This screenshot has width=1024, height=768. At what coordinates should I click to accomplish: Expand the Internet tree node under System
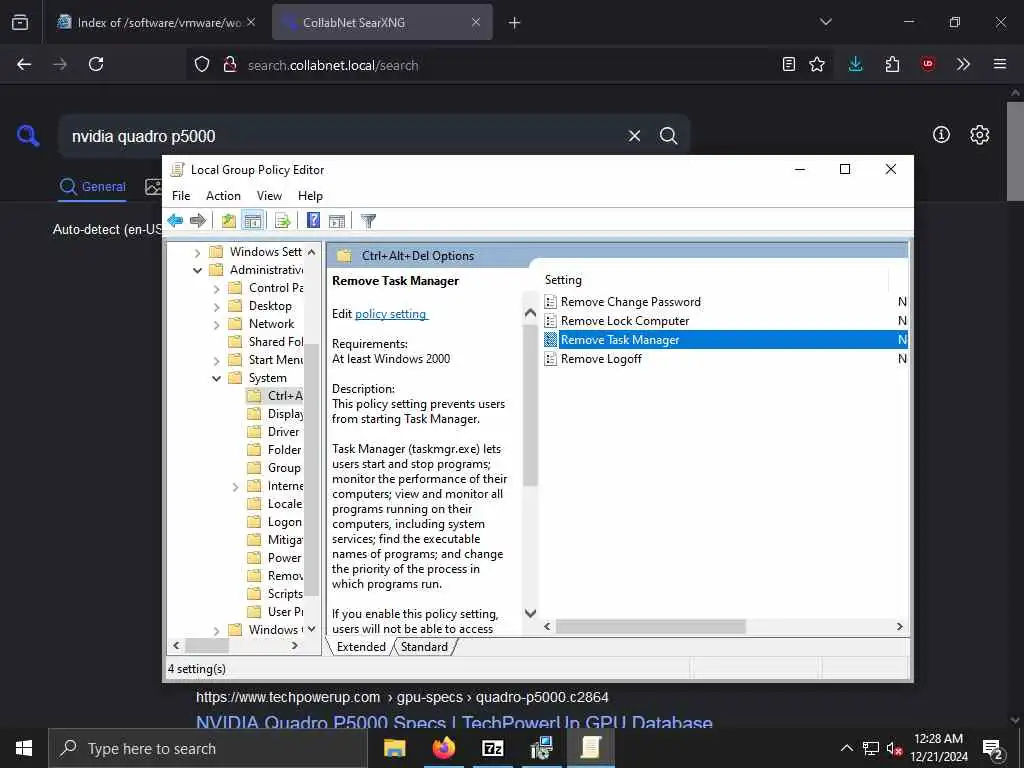click(235, 487)
